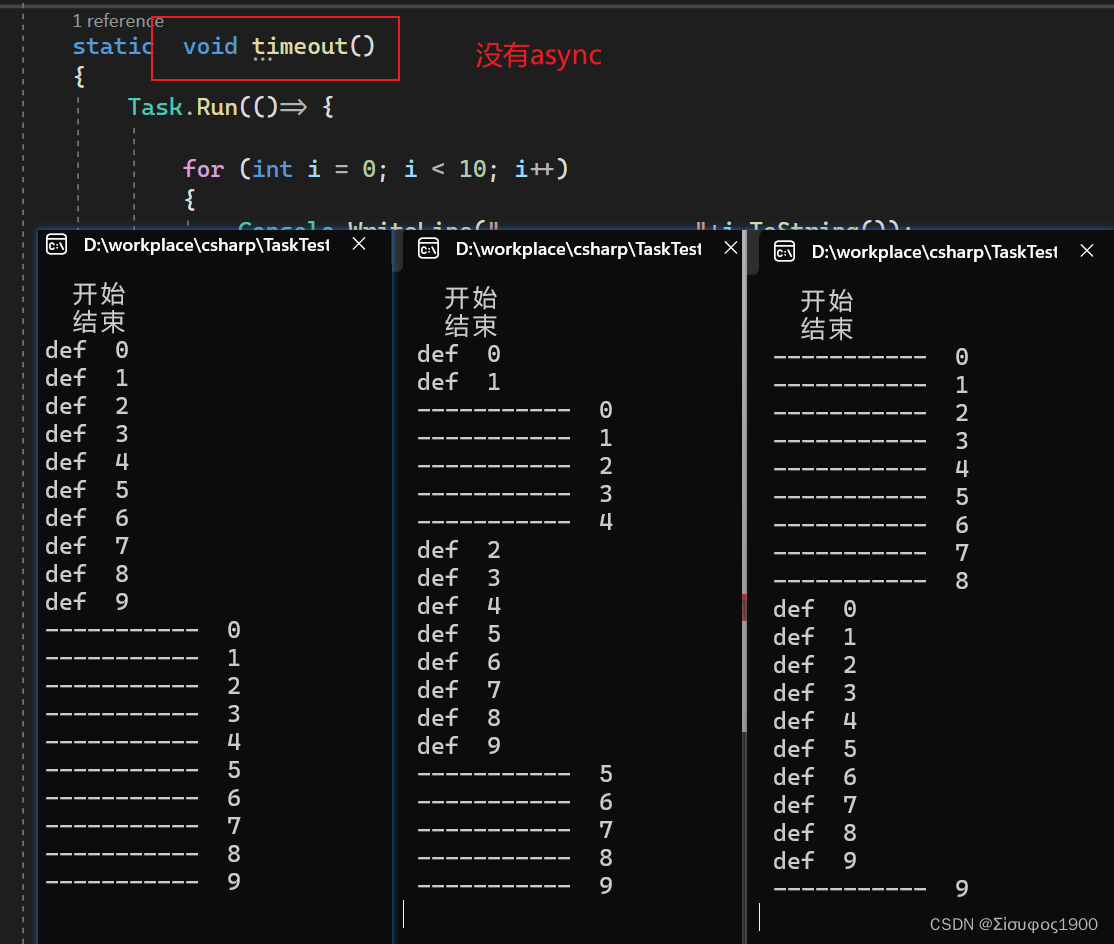Open the 1 reference CodeLens link
The image size is (1114, 944).
coord(118,20)
